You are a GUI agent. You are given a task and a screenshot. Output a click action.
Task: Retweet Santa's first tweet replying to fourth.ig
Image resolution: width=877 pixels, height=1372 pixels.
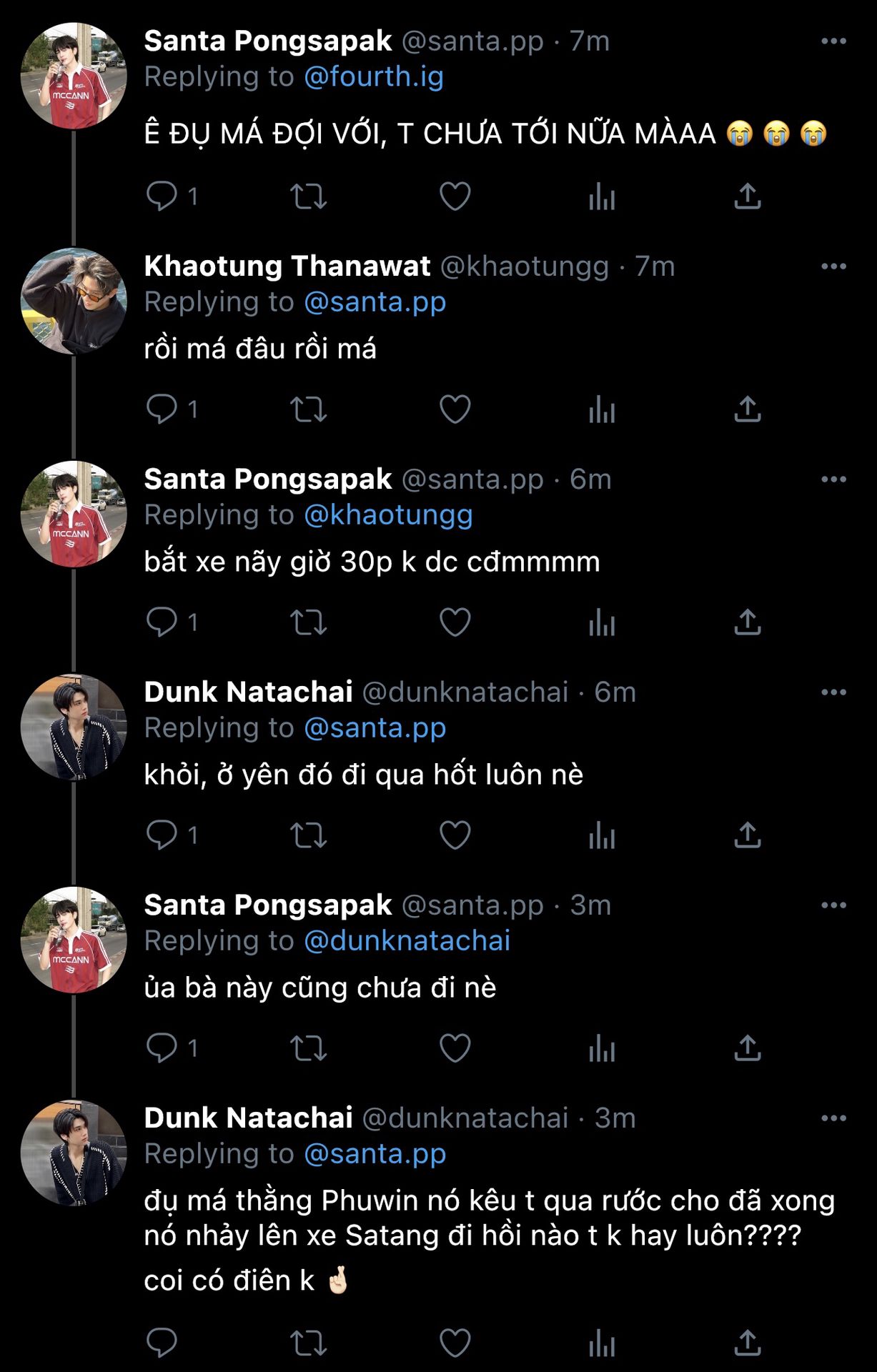click(308, 197)
